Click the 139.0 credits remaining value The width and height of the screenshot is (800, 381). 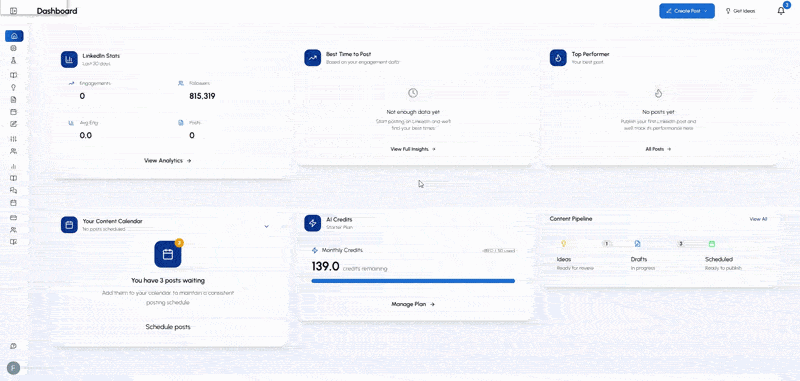[x=325, y=266]
